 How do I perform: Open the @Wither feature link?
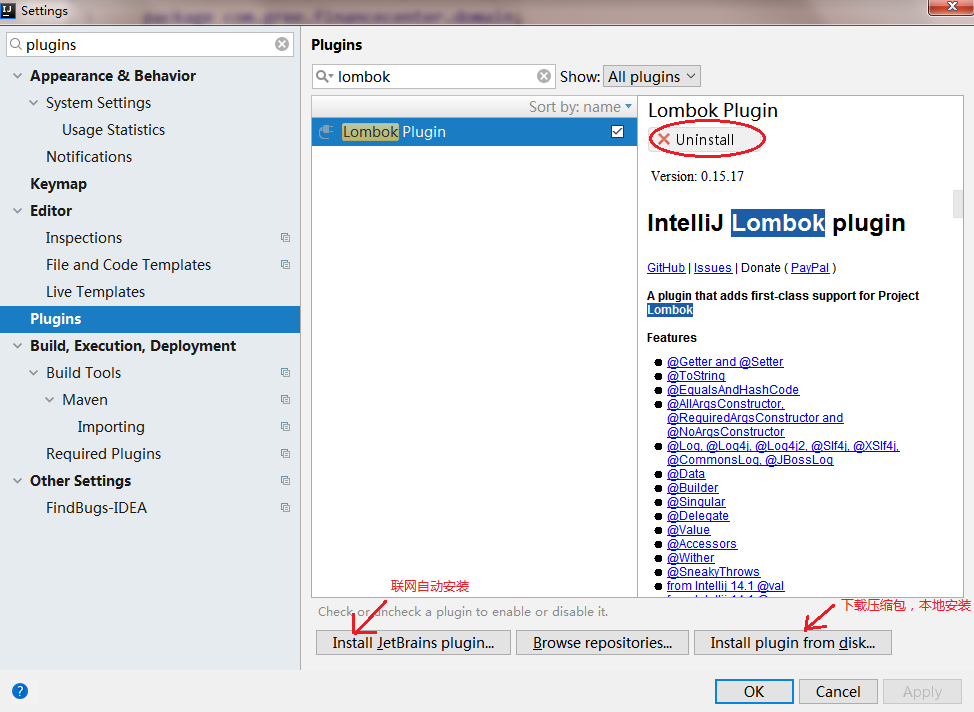pyautogui.click(x=691, y=558)
